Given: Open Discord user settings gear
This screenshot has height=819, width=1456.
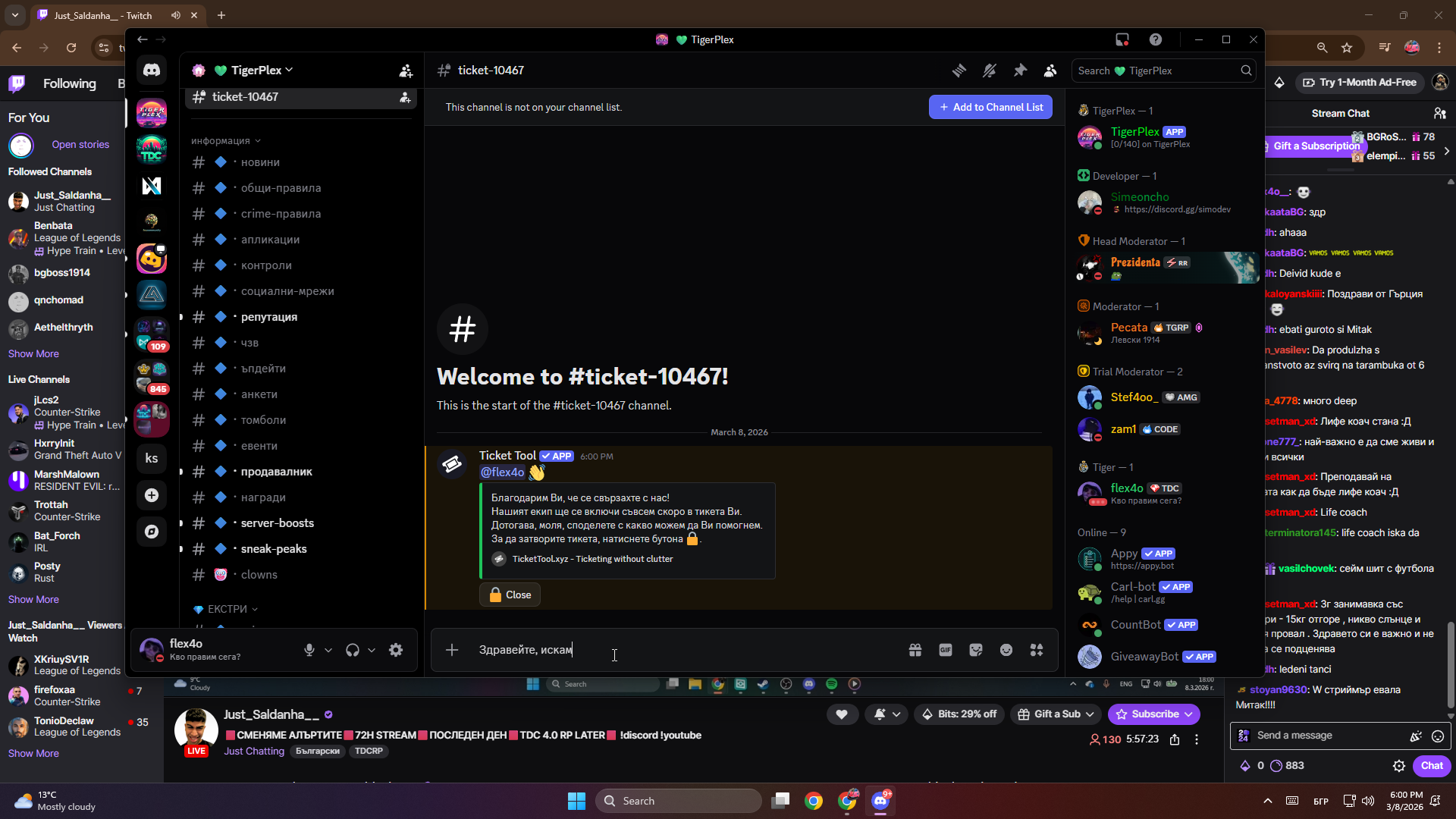Looking at the screenshot, I should point(396,650).
